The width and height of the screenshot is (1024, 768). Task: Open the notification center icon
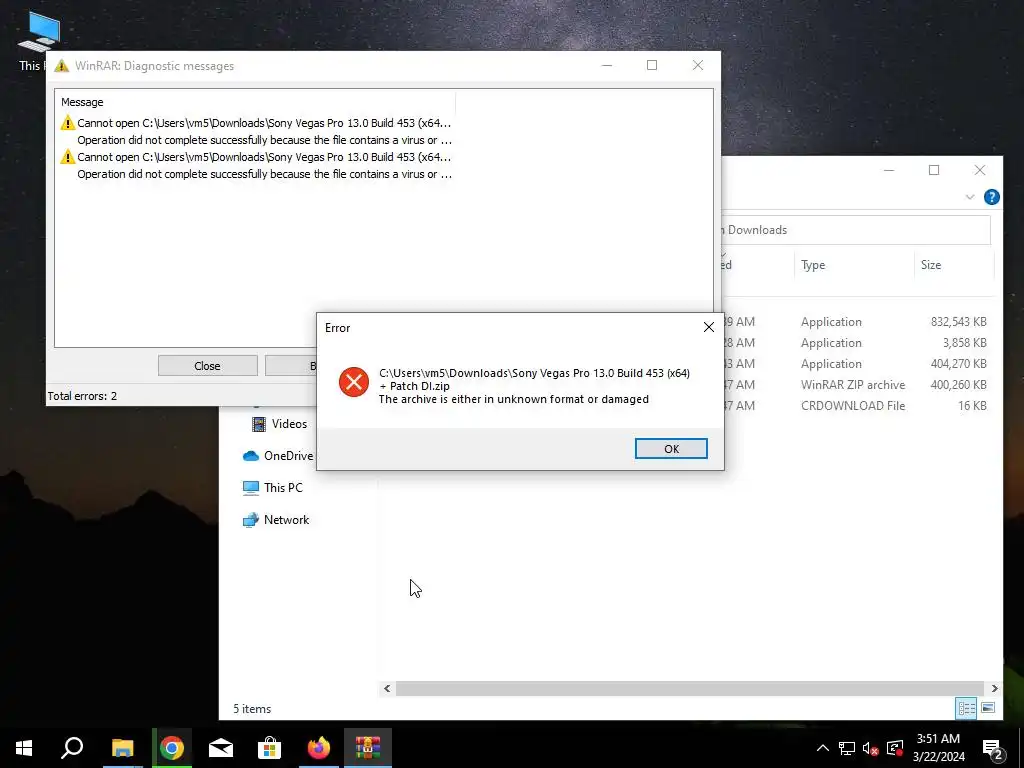tap(992, 750)
